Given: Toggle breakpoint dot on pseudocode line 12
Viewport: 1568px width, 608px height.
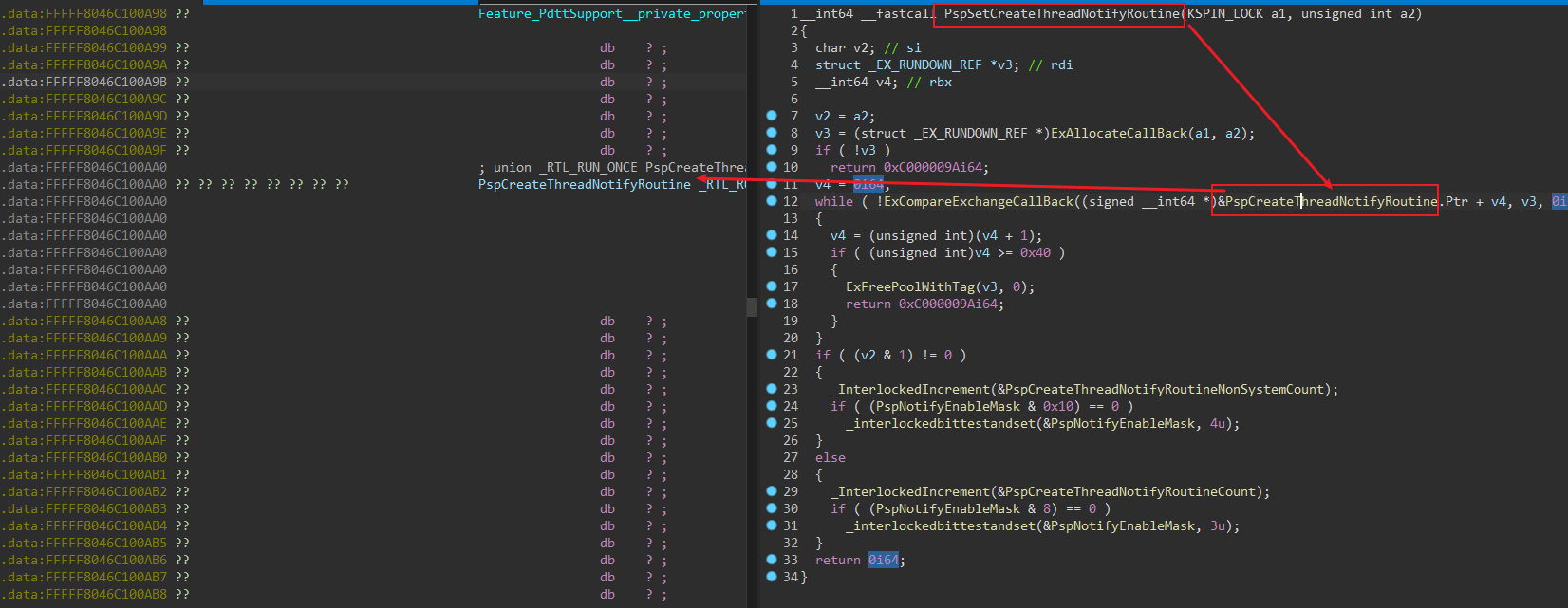Looking at the screenshot, I should [x=772, y=200].
